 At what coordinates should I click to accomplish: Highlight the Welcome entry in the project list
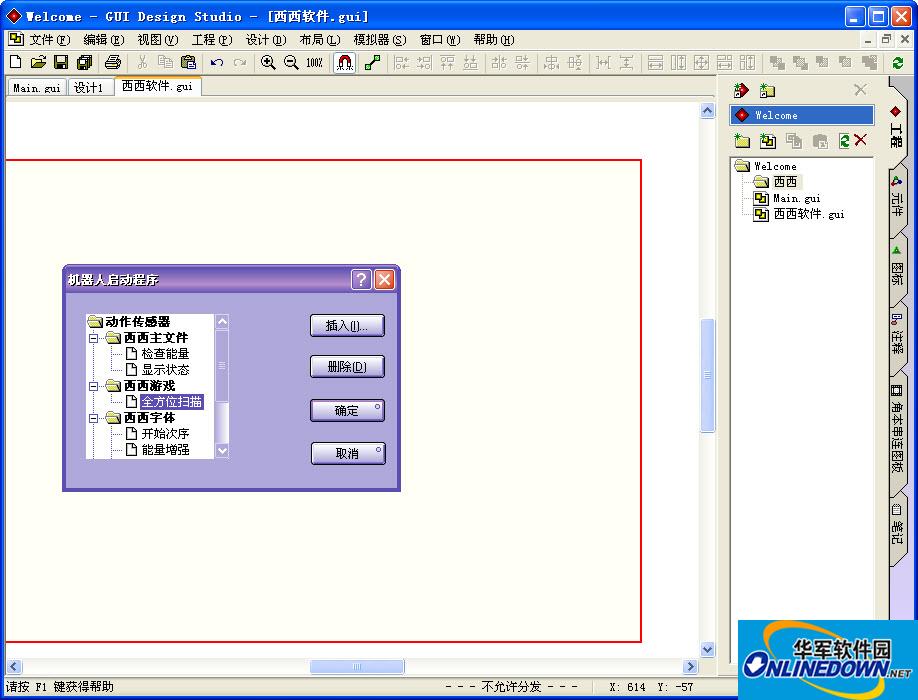(802, 115)
